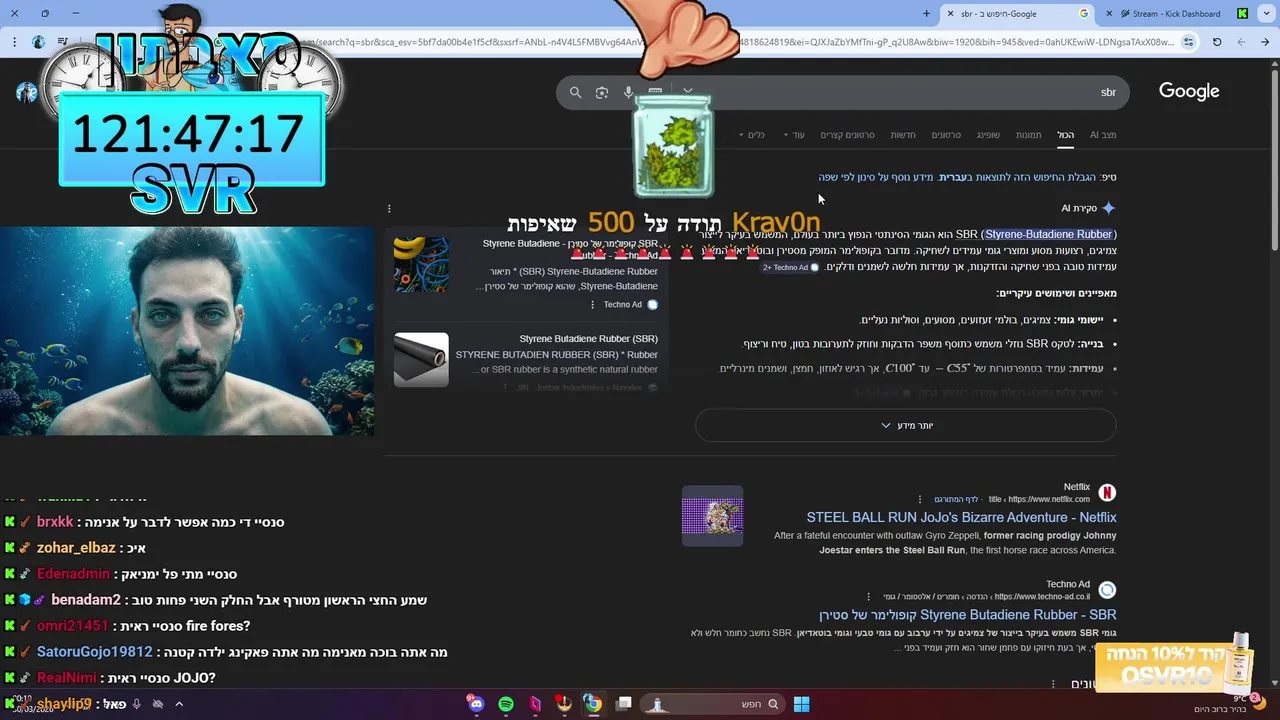Open Spotify from the taskbar
1280x720 pixels.
[506, 704]
